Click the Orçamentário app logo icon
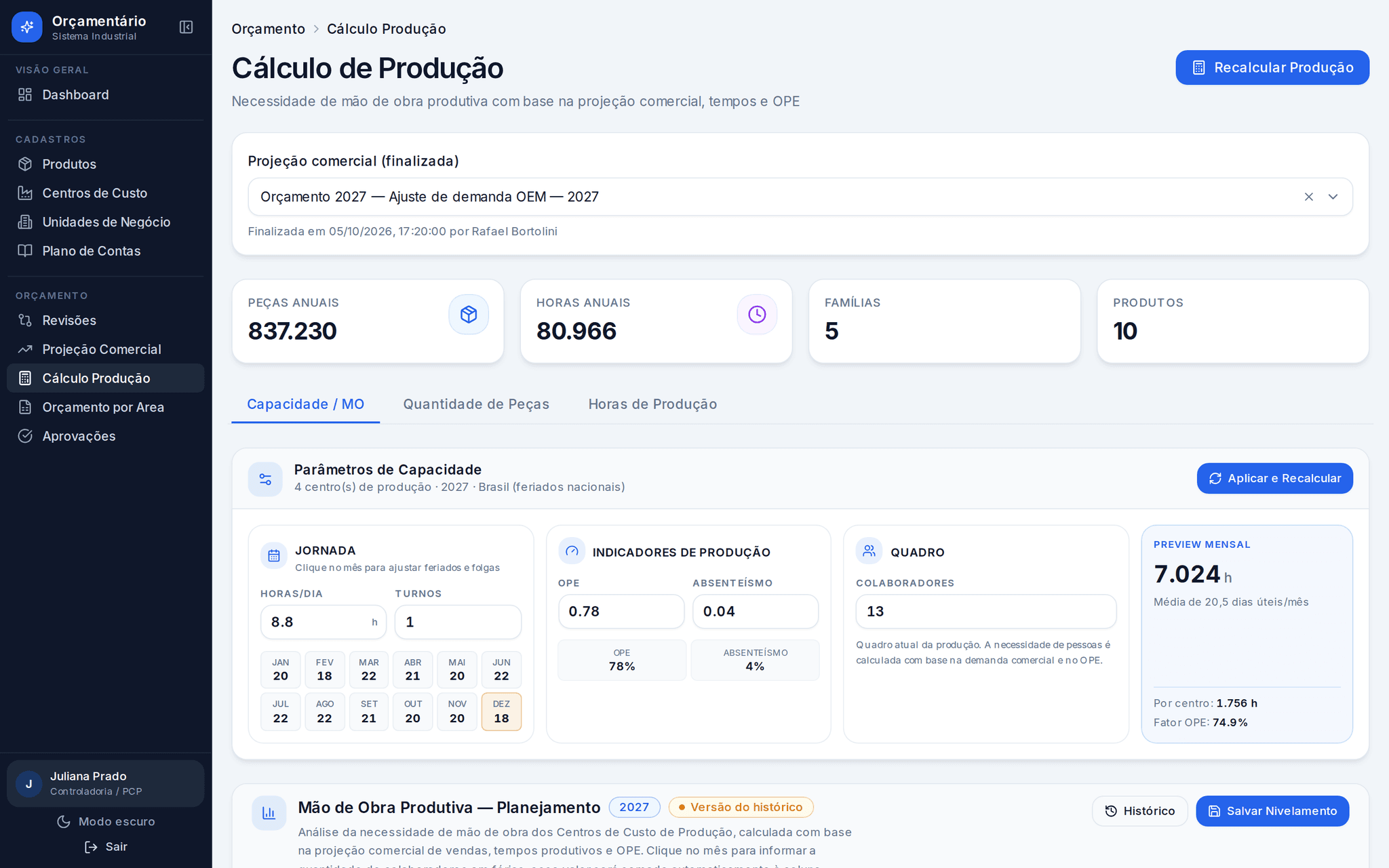1389x868 pixels. tap(27, 27)
